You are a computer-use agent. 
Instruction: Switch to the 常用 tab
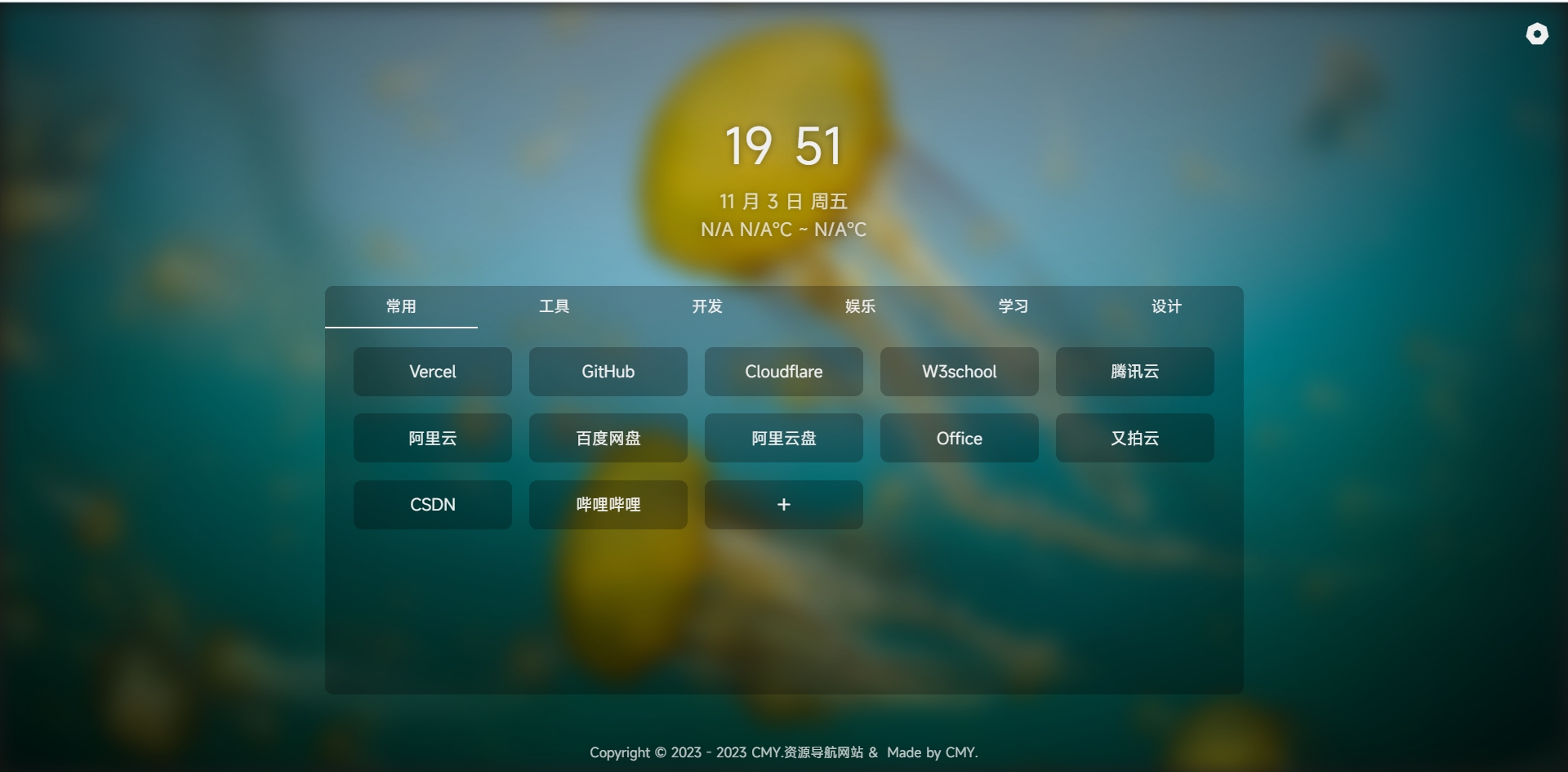click(400, 307)
